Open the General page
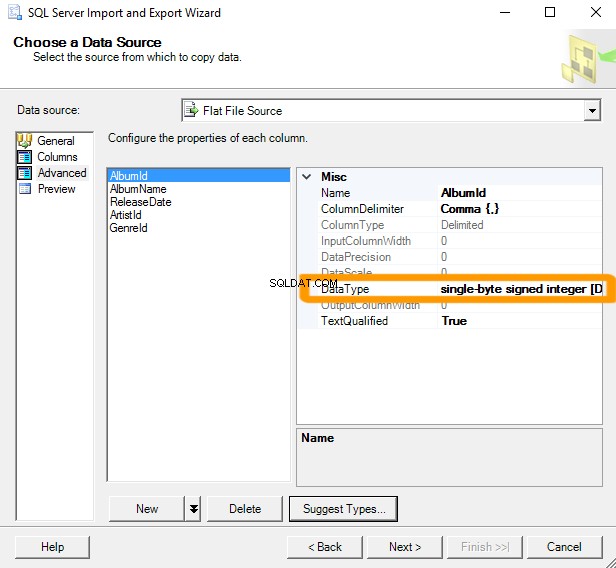This screenshot has height=568, width=616. 55,141
